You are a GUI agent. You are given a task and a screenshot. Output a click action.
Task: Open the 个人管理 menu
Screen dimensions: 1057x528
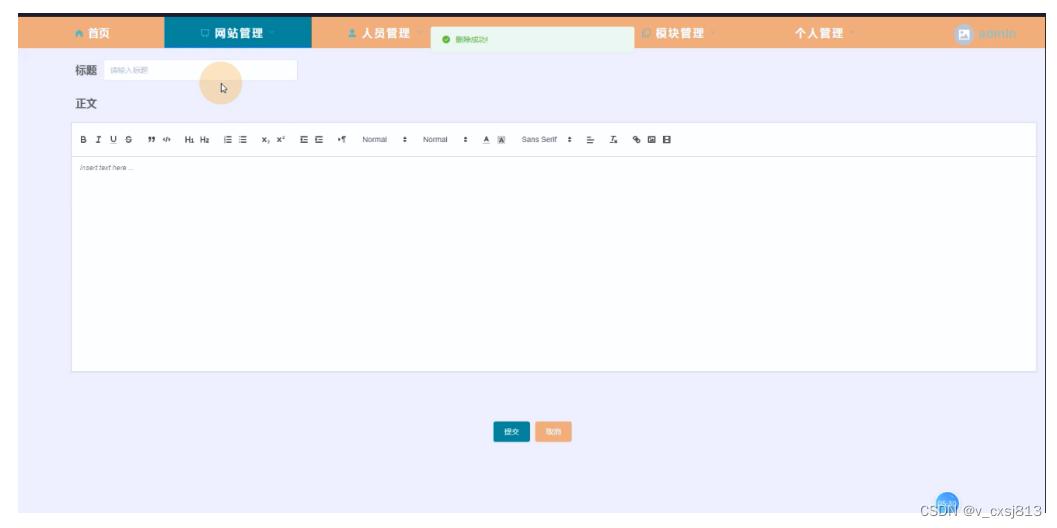(825, 32)
